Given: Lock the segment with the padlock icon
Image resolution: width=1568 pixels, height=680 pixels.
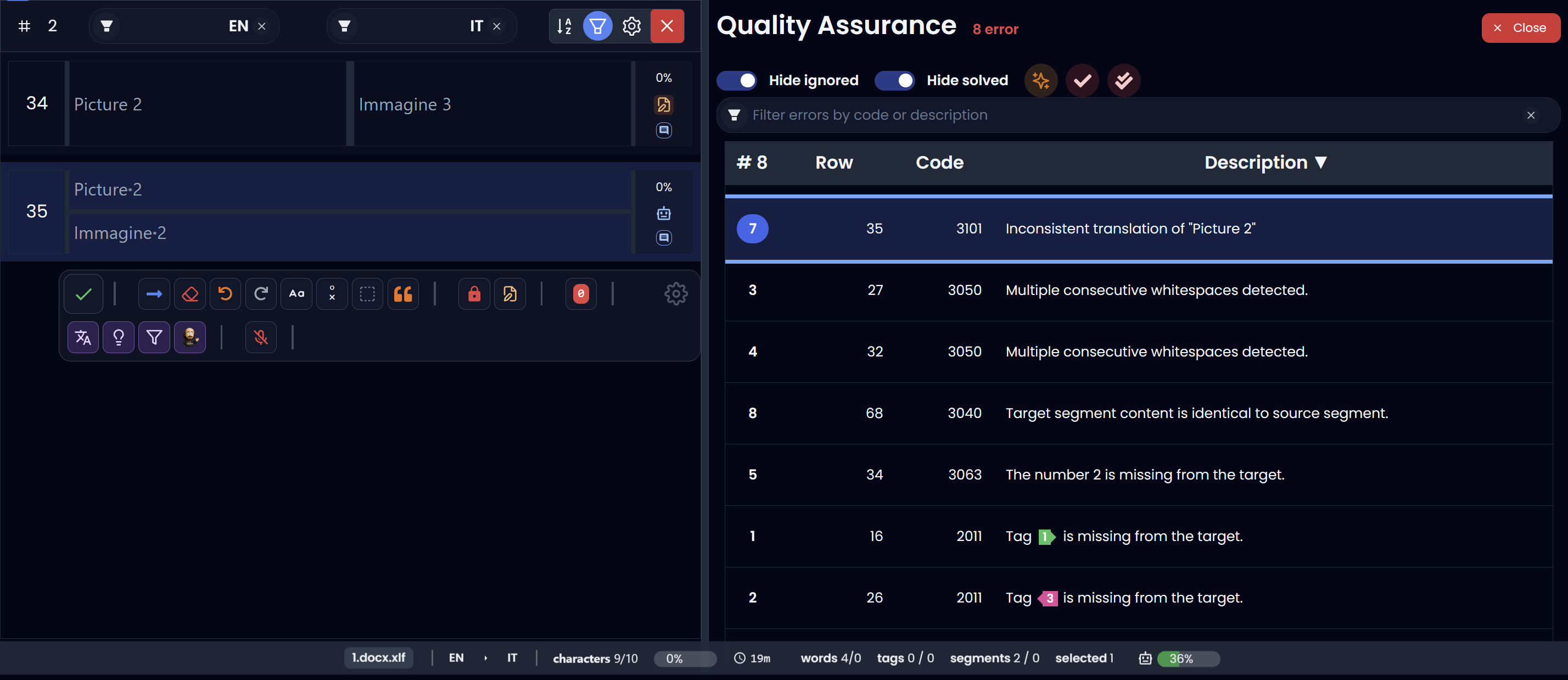Looking at the screenshot, I should [474, 293].
